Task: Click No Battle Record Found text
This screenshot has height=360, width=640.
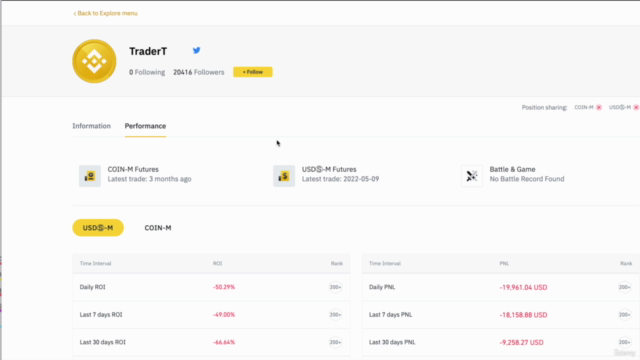Action: coord(527,179)
